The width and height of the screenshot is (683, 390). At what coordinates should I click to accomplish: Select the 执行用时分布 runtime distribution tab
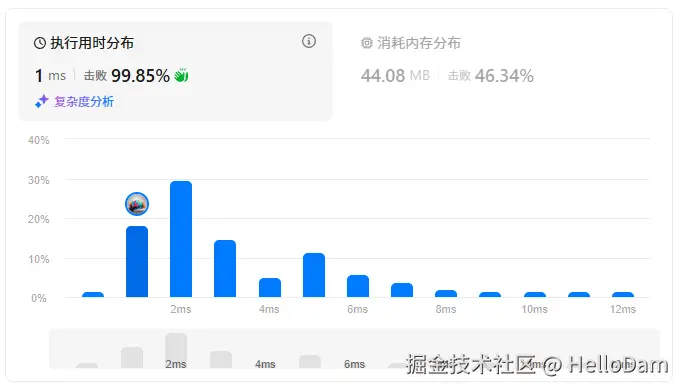pyautogui.click(x=175, y=71)
